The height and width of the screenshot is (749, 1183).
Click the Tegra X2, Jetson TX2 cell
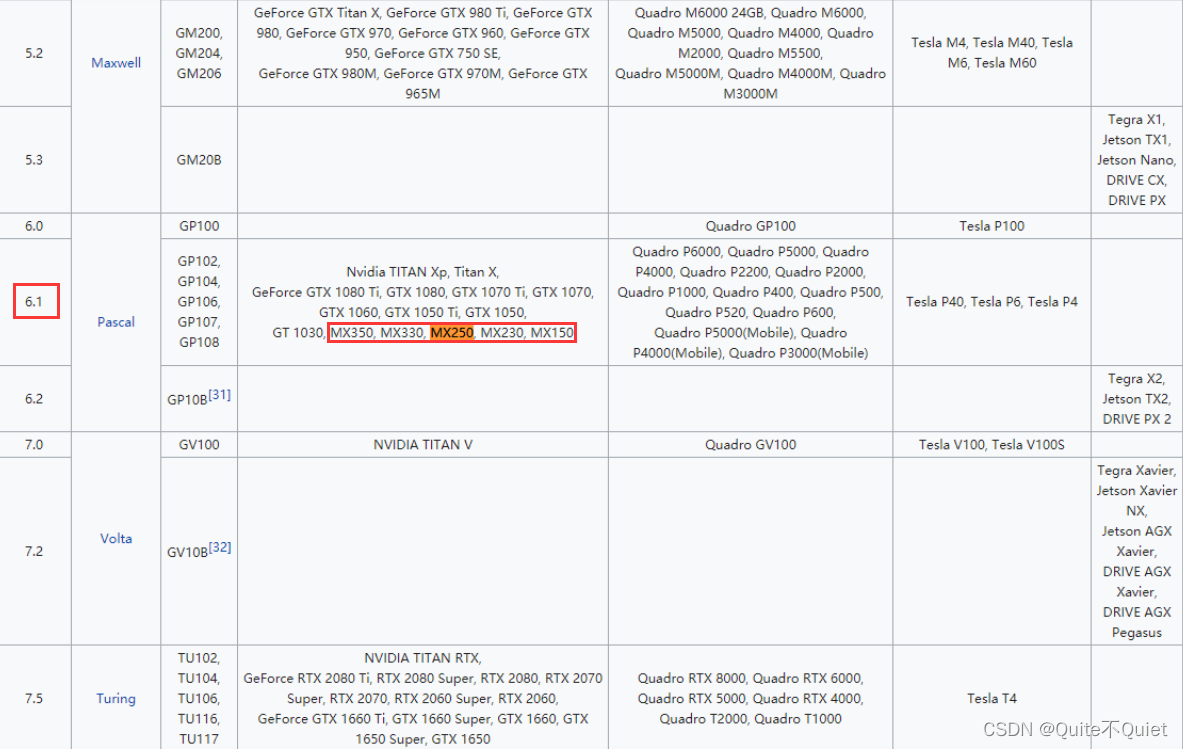1137,399
